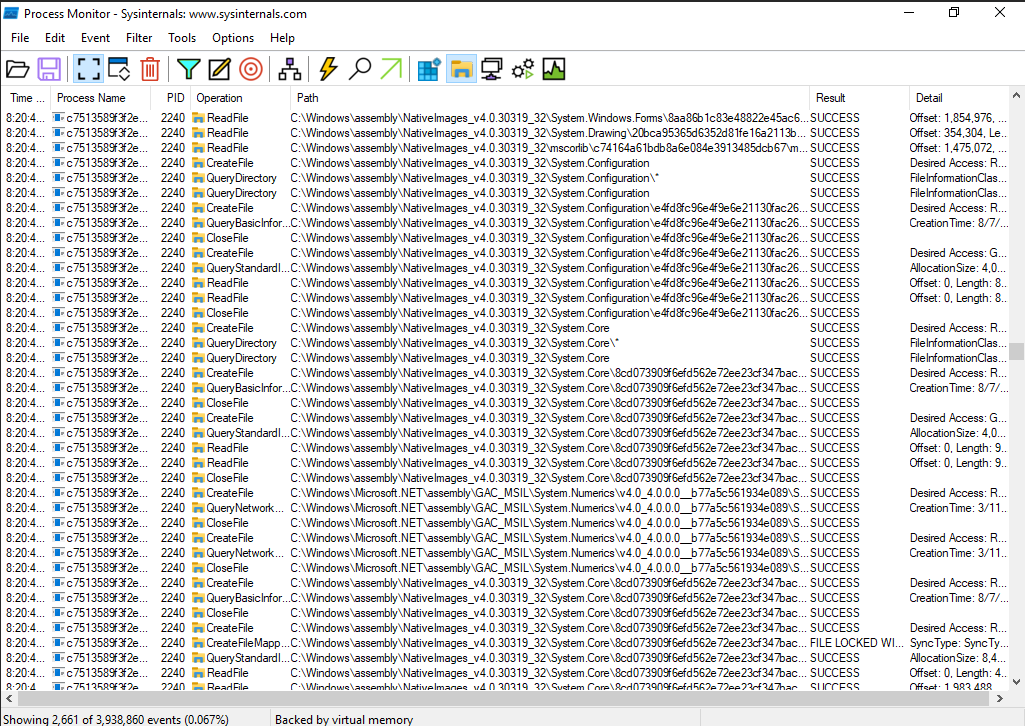Image resolution: width=1025 pixels, height=726 pixels.
Task: Click the Event Properties lightning bolt icon
Action: pyautogui.click(x=328, y=69)
